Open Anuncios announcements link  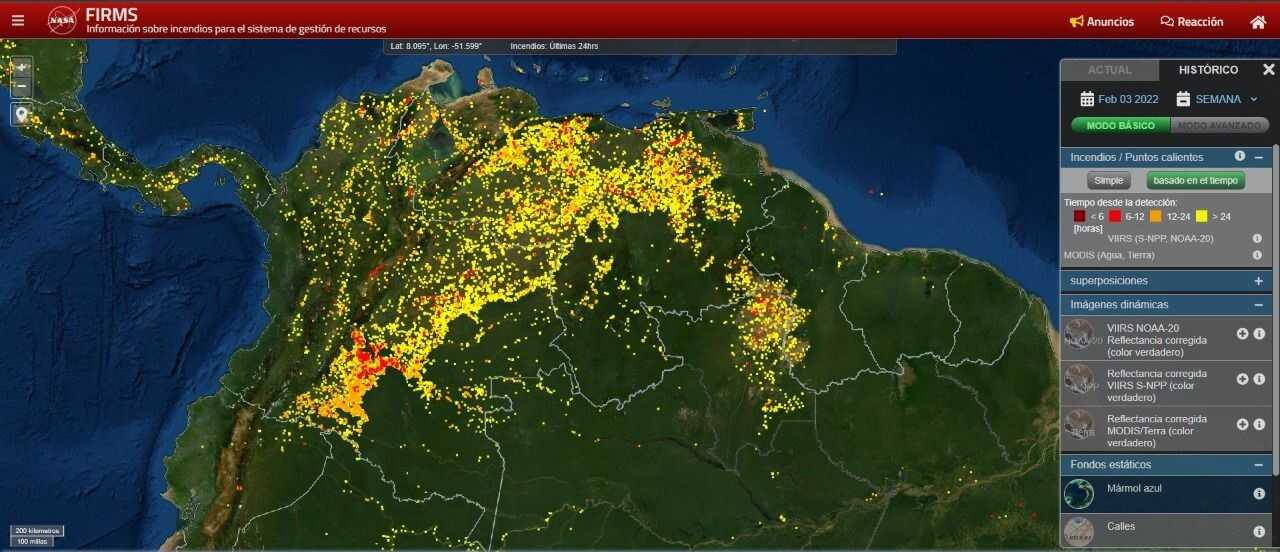tap(1101, 22)
